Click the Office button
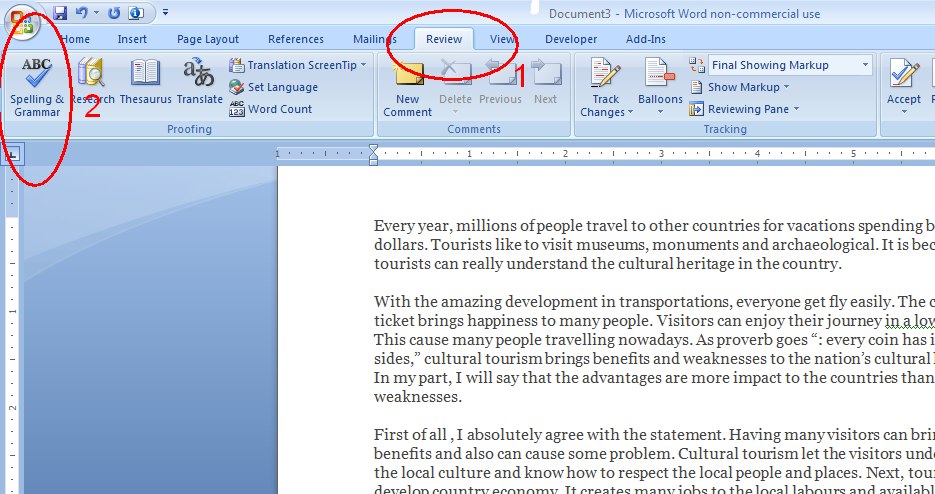Viewport: 935px width, 494px height. coord(22,22)
